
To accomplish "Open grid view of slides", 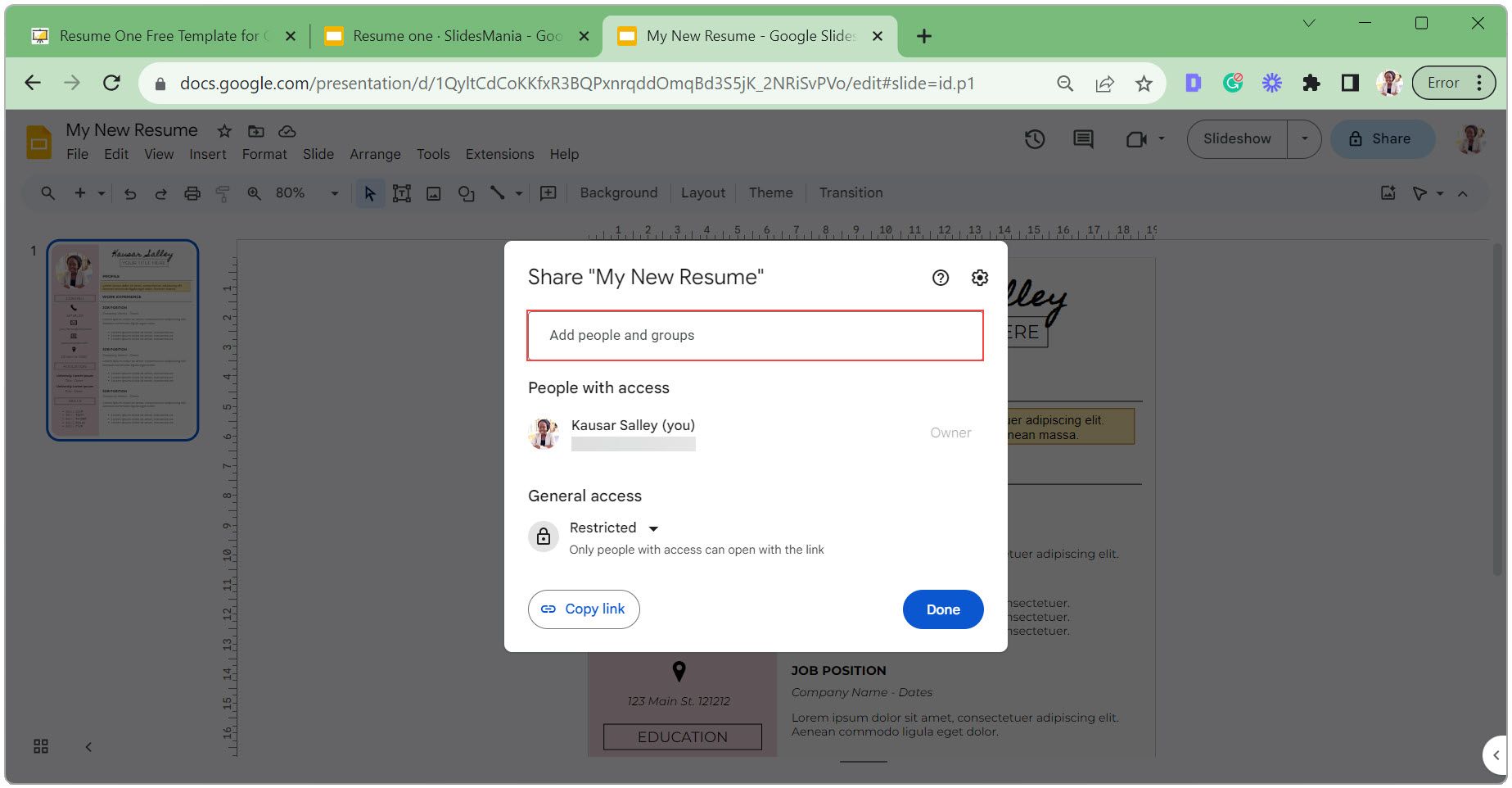I will 41,746.
